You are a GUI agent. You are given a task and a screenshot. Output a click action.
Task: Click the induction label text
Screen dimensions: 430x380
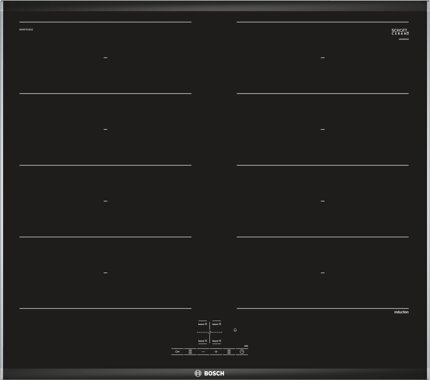point(401,312)
